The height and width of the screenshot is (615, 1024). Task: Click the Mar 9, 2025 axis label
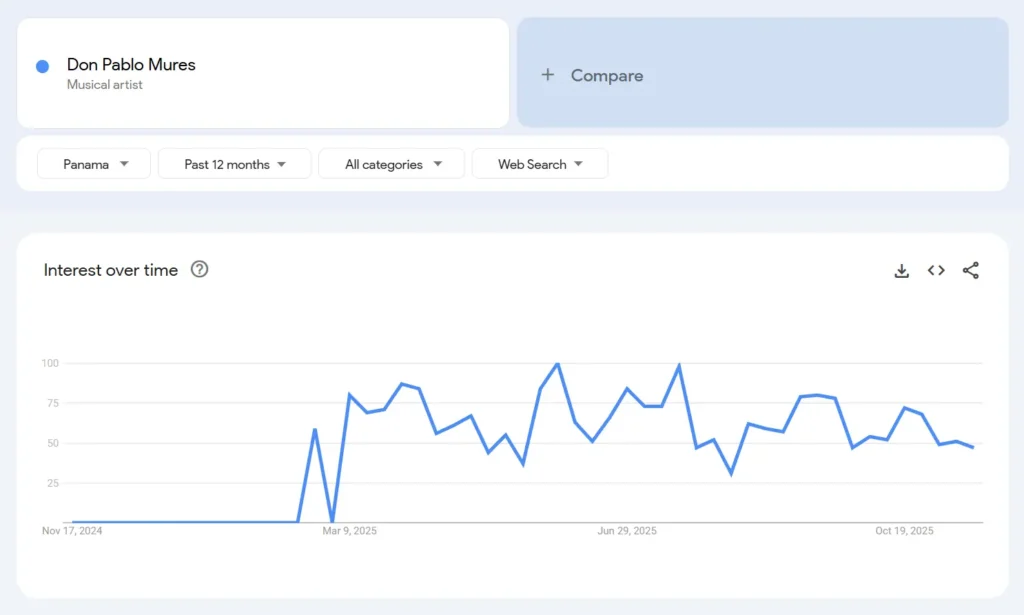point(349,531)
